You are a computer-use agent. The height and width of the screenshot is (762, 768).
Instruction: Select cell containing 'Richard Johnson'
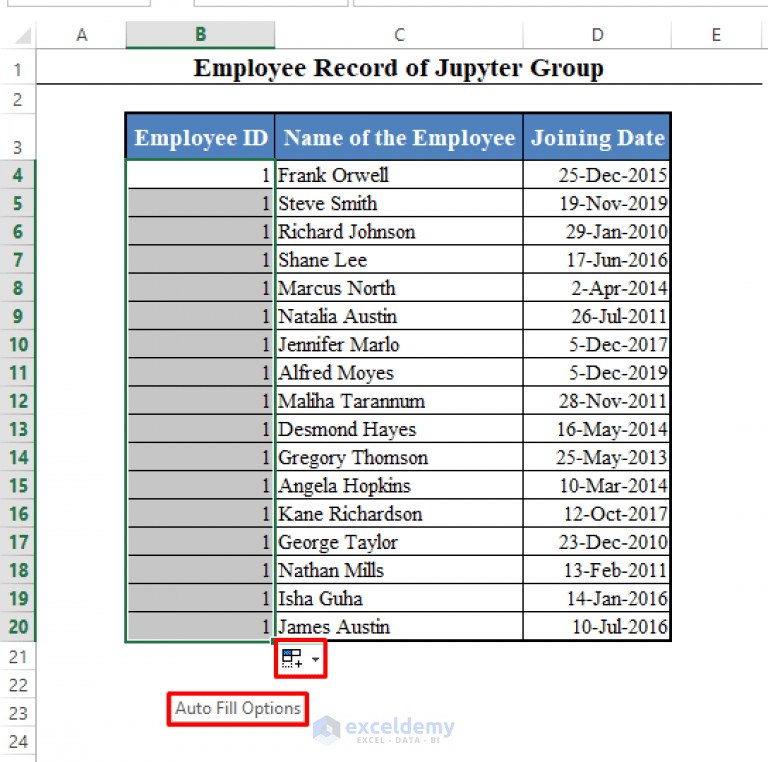click(x=399, y=231)
